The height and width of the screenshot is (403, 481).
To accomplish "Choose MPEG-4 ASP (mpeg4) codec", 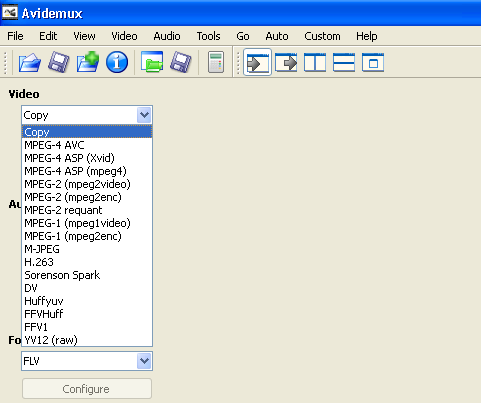I will pos(87,171).
